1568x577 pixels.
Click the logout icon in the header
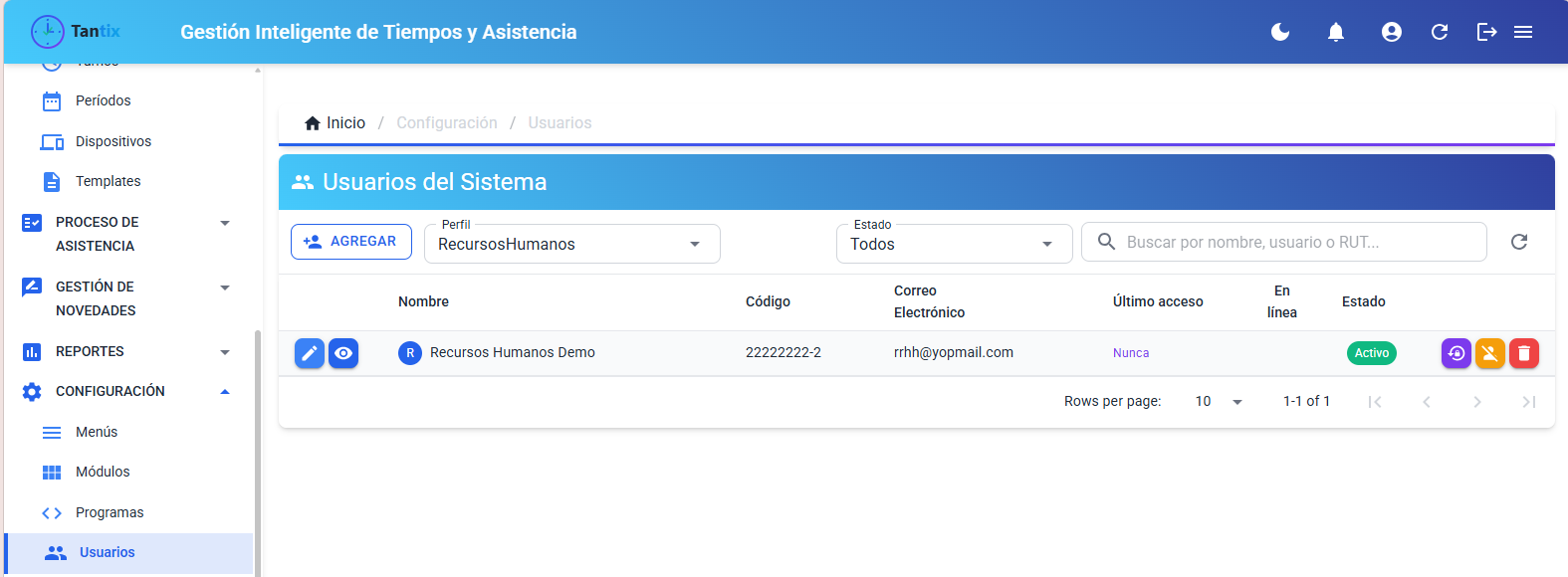[x=1486, y=32]
